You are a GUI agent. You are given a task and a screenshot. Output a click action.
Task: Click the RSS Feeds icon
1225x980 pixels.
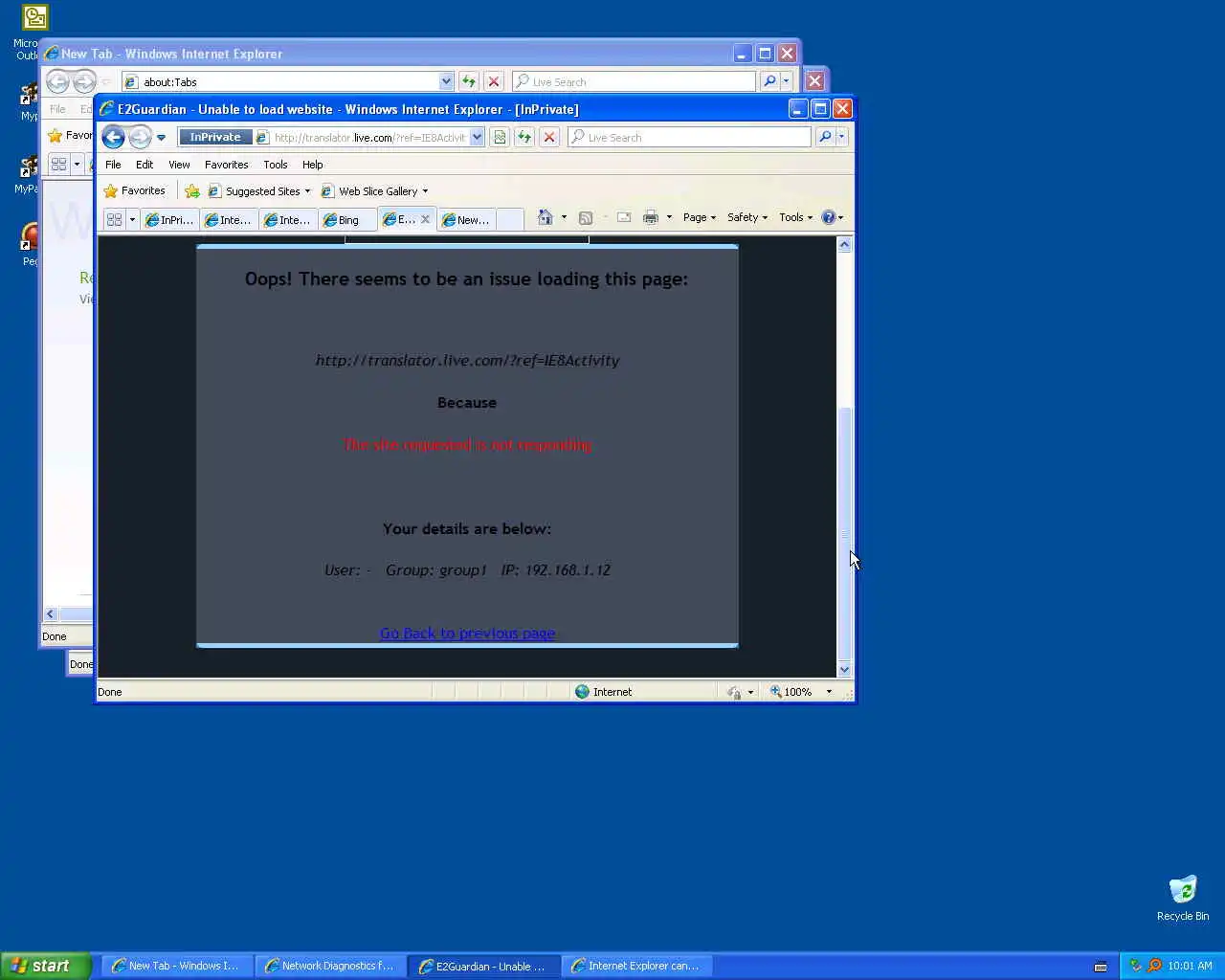click(x=586, y=217)
